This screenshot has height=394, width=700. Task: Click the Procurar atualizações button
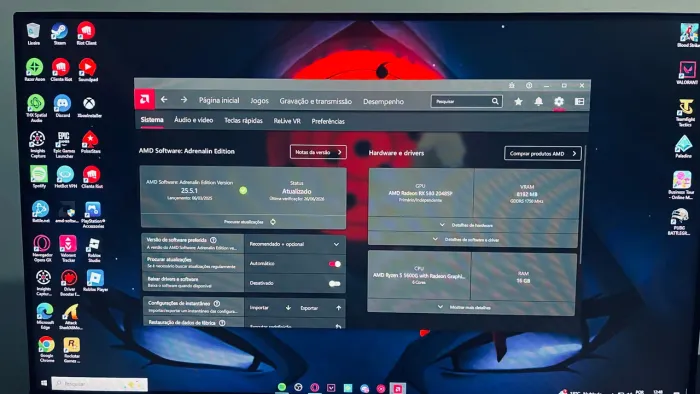click(x=243, y=221)
